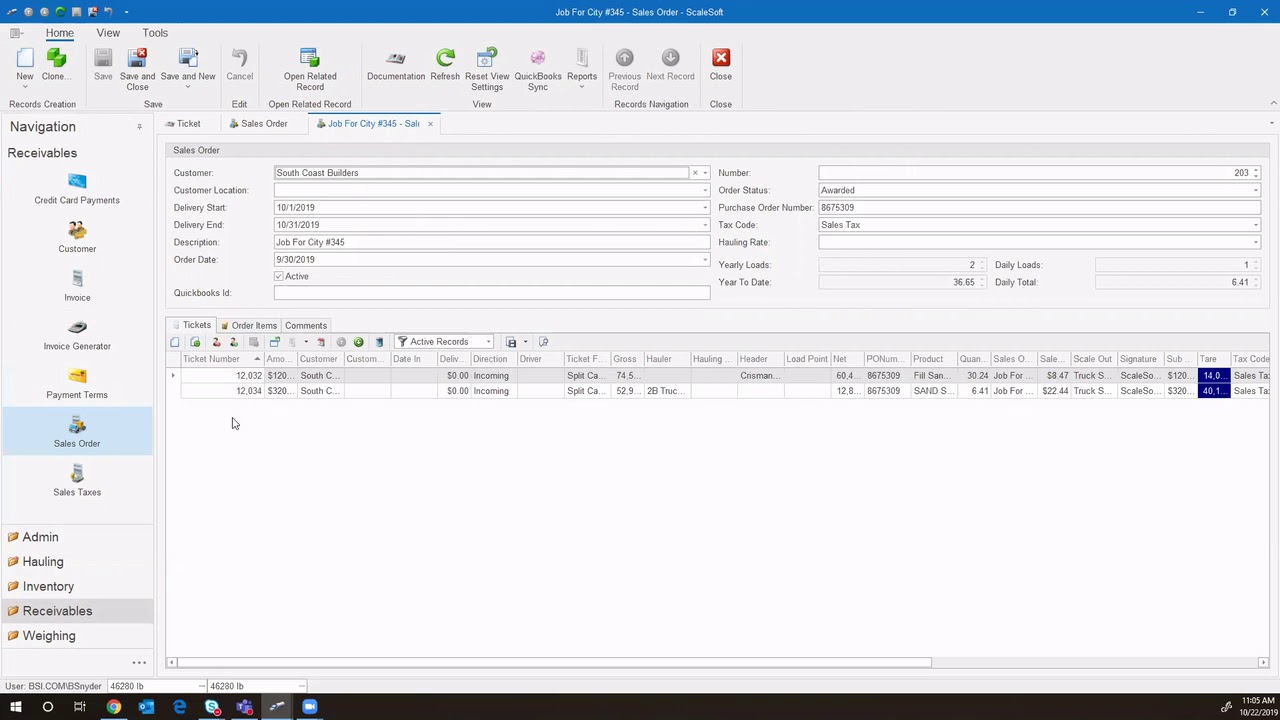Click the Save and Close ribbon button
The height and width of the screenshot is (720, 1280).
(138, 69)
